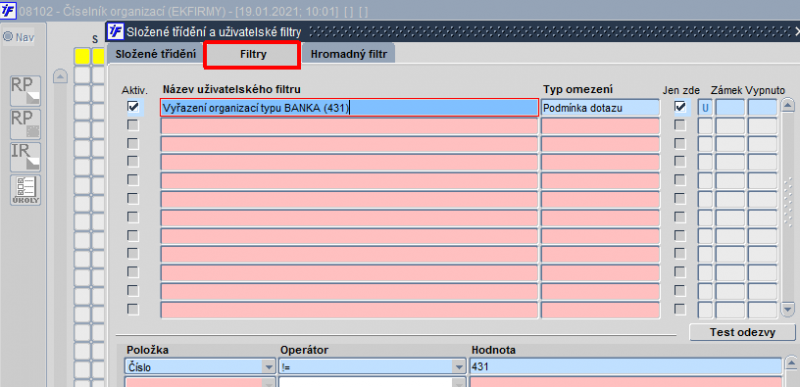Click the U flag cell in the first filter row
The image size is (800, 387).
point(705,108)
